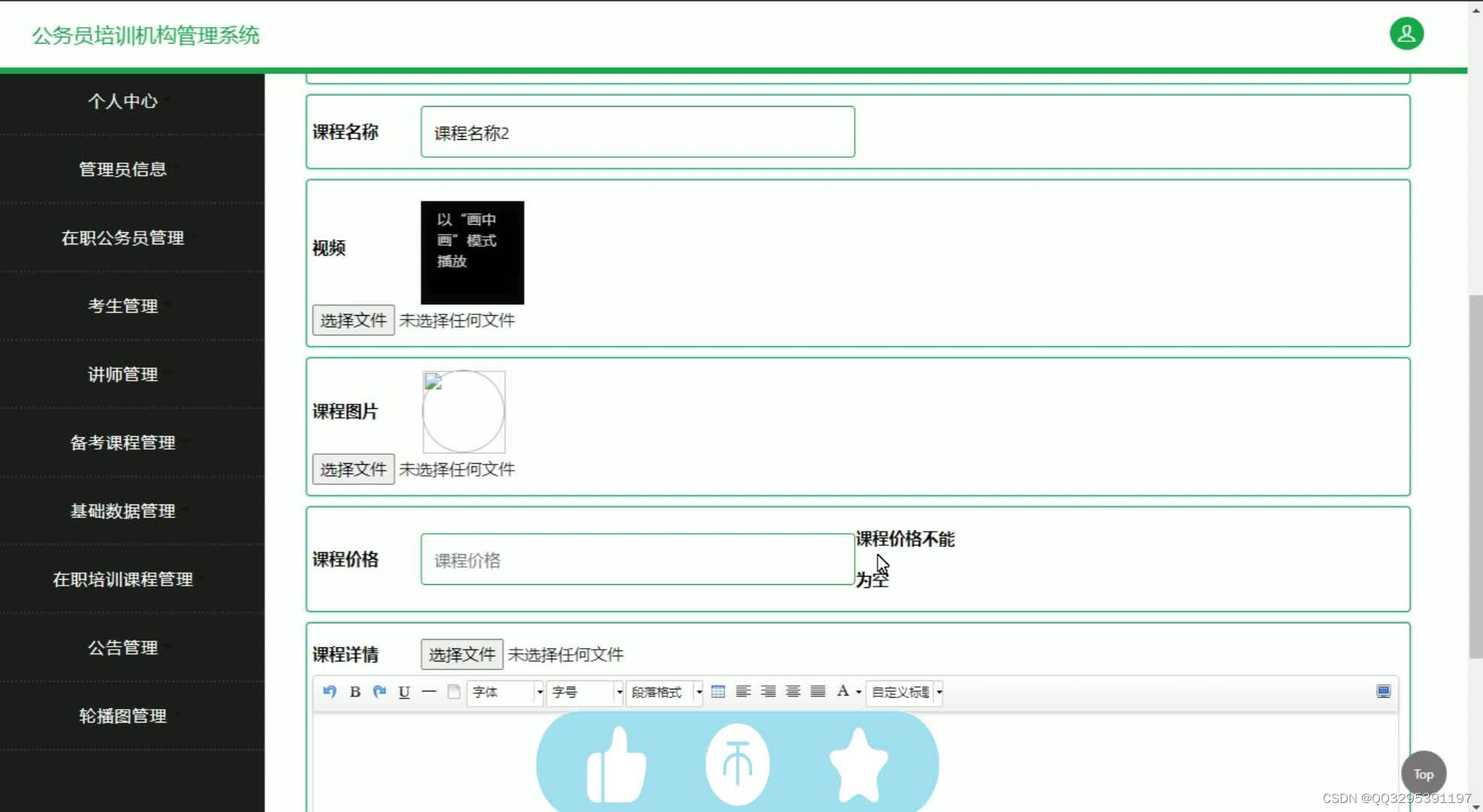Image resolution: width=1483 pixels, height=812 pixels.
Task: Click the redo icon in toolbar
Action: [379, 692]
